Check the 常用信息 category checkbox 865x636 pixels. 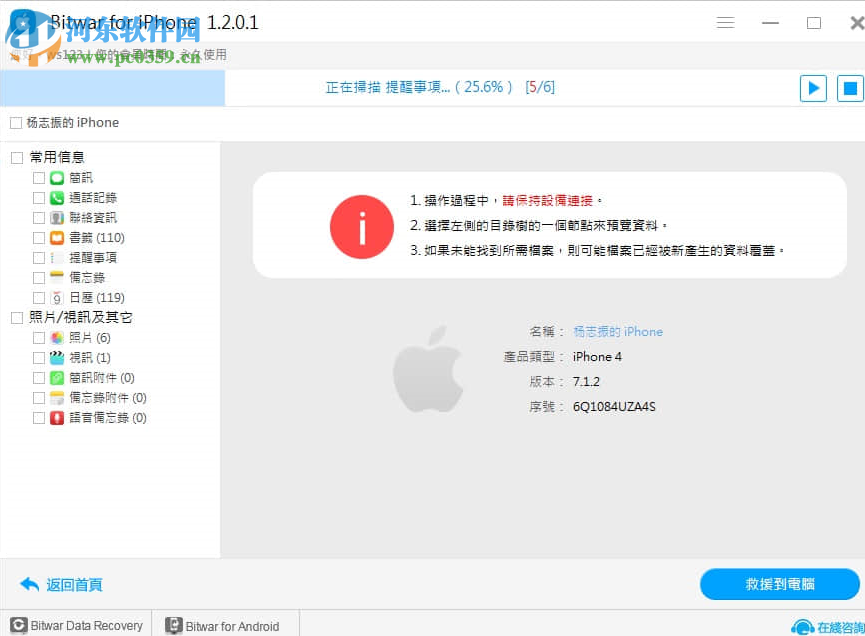16,156
